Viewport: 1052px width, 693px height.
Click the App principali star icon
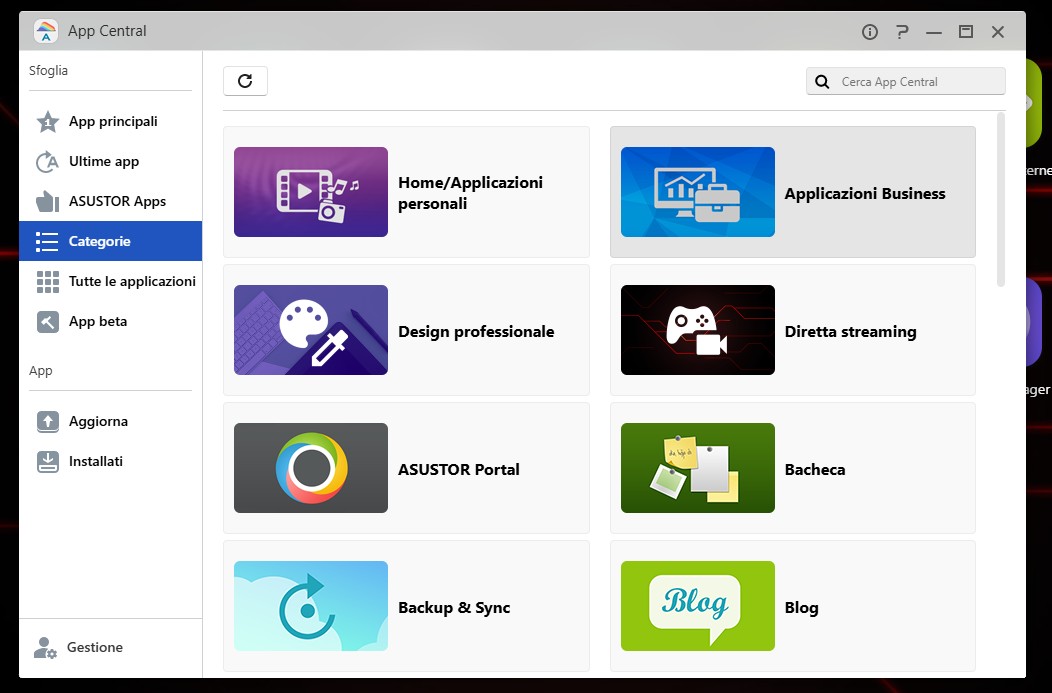pos(48,121)
